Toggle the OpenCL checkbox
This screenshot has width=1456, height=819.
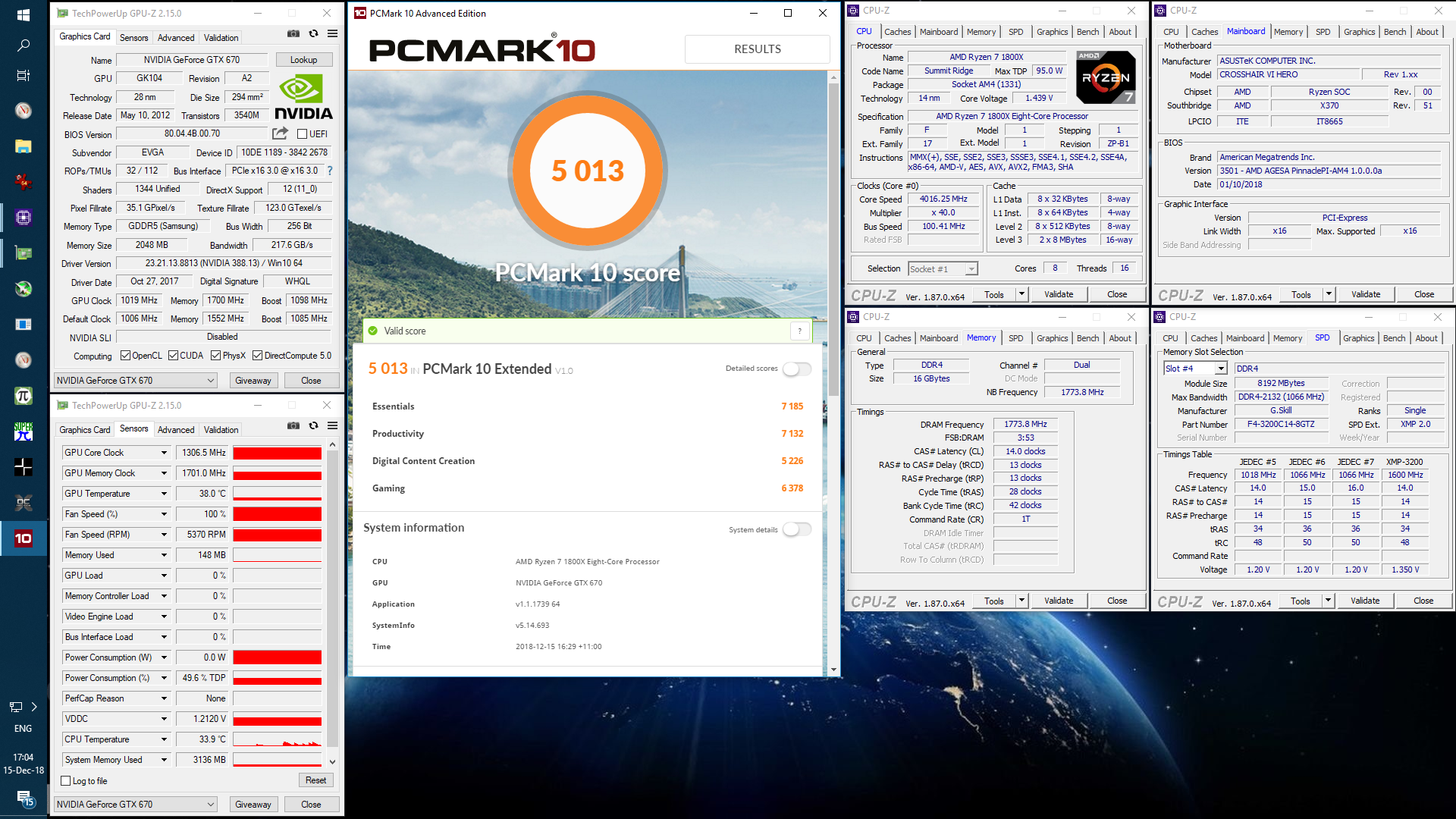(x=126, y=356)
